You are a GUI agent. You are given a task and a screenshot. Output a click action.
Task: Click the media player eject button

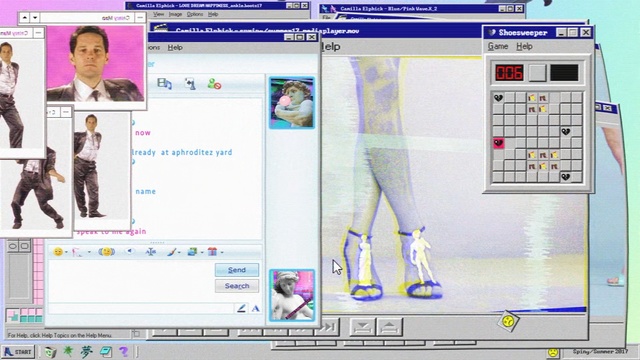(390, 327)
